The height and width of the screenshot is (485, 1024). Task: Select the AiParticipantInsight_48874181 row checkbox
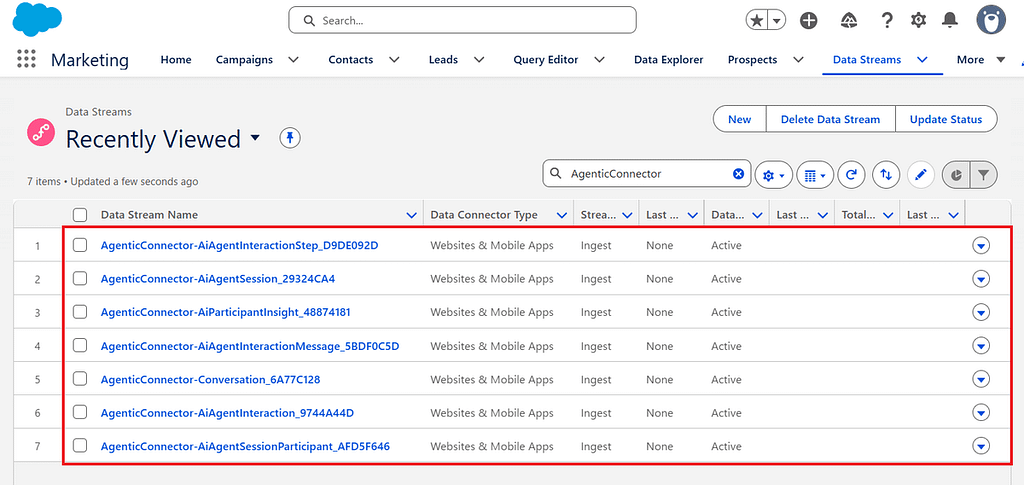pos(80,312)
